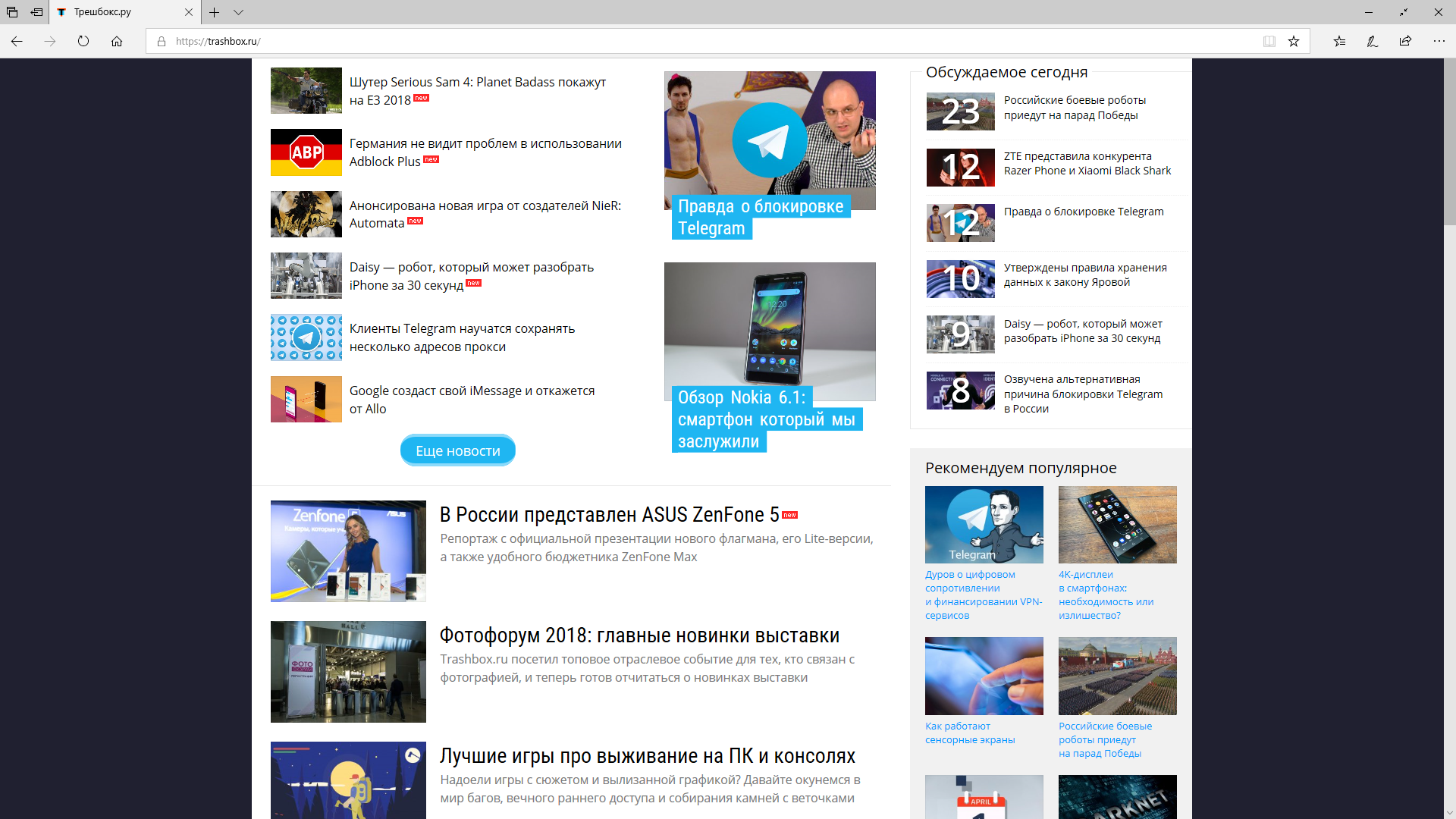Open alternative Telegram blocking reason item
This screenshot has width=1456, height=819.
click(1083, 394)
